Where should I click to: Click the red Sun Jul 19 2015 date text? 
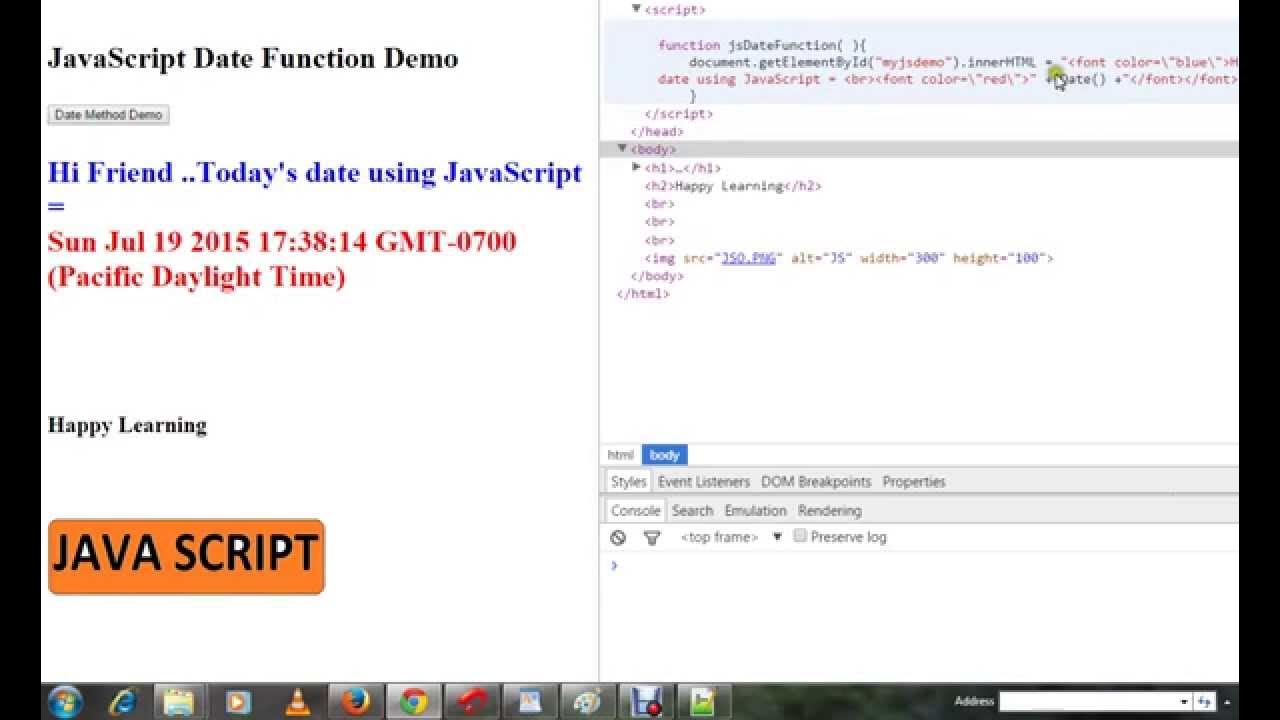(282, 259)
